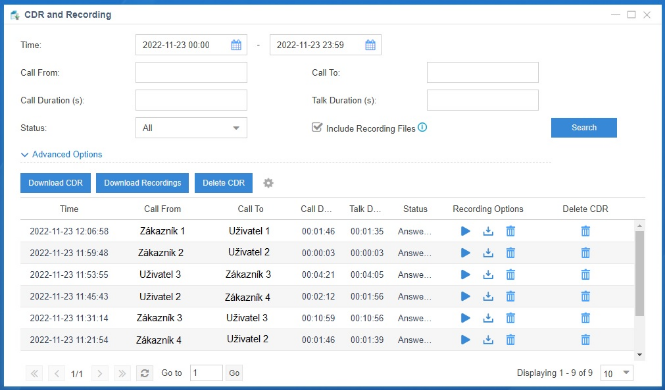Refresh the CDR list
The height and width of the screenshot is (390, 665).
coord(145,373)
